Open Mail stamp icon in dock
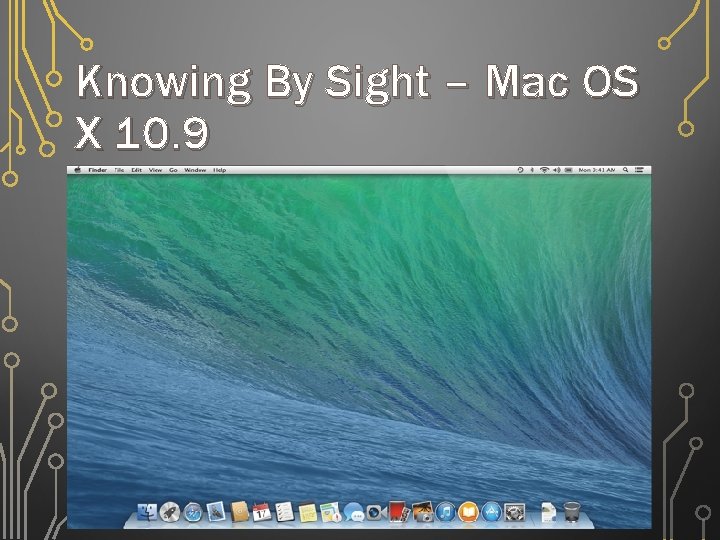 (x=216, y=512)
